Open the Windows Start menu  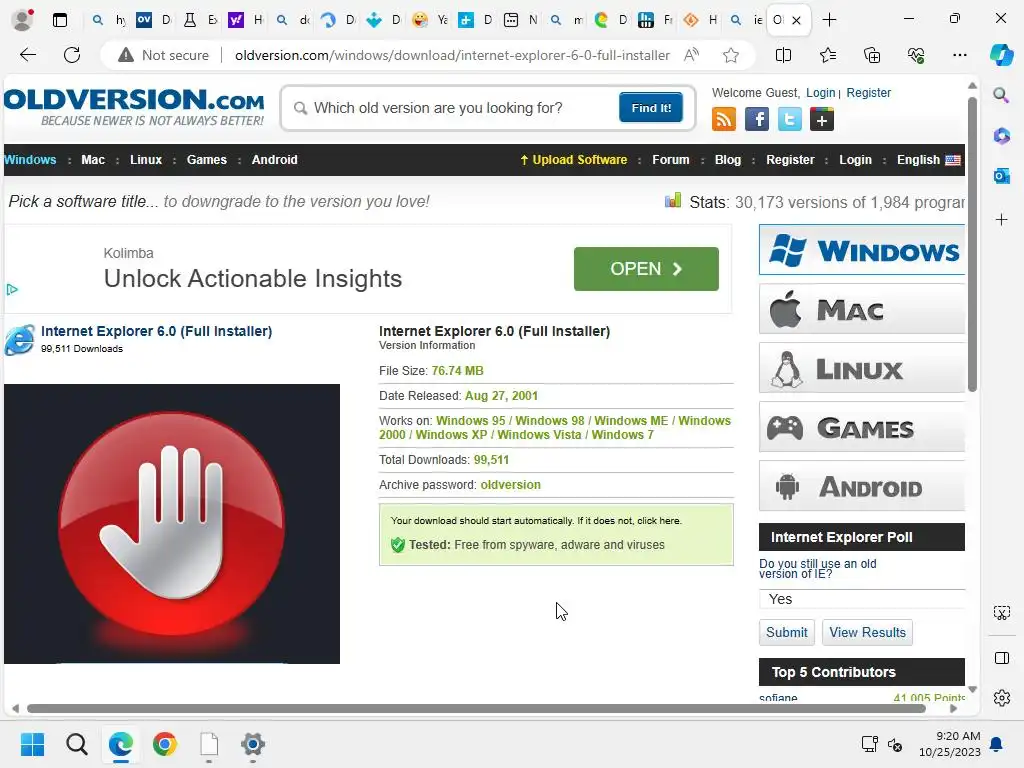pyautogui.click(x=32, y=744)
